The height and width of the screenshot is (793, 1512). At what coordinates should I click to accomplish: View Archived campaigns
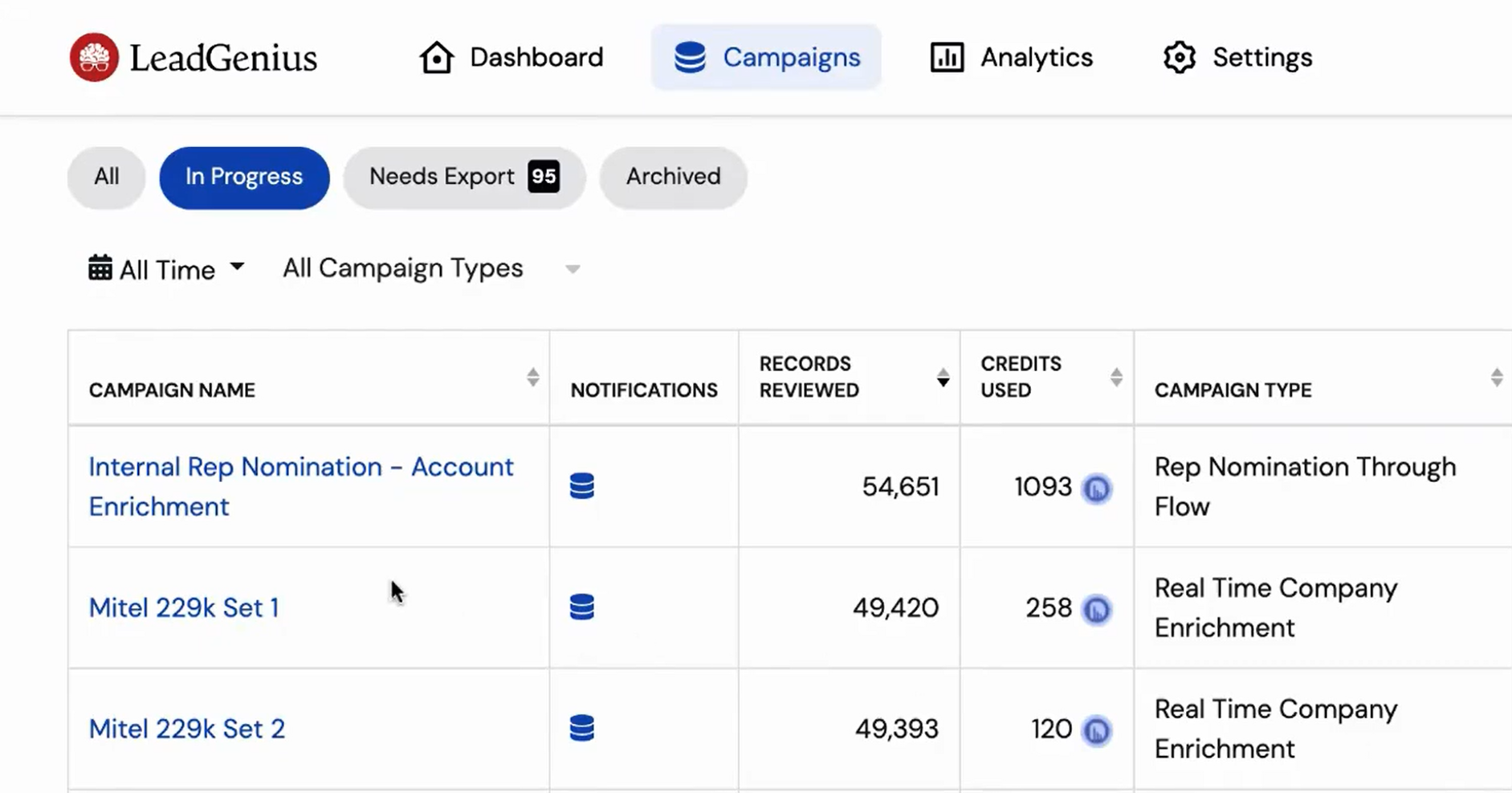tap(673, 178)
